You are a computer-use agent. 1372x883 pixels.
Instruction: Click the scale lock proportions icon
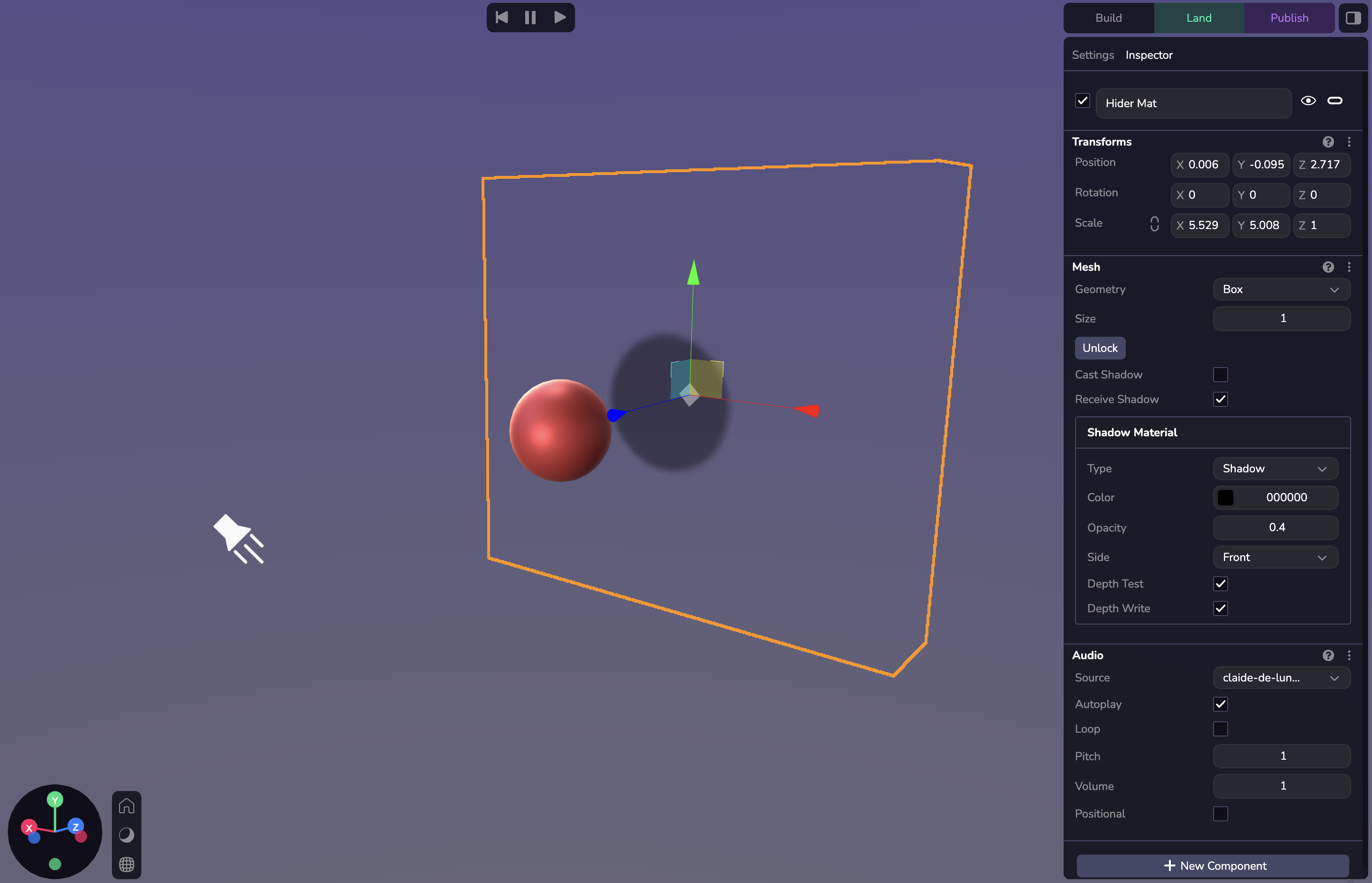1154,224
